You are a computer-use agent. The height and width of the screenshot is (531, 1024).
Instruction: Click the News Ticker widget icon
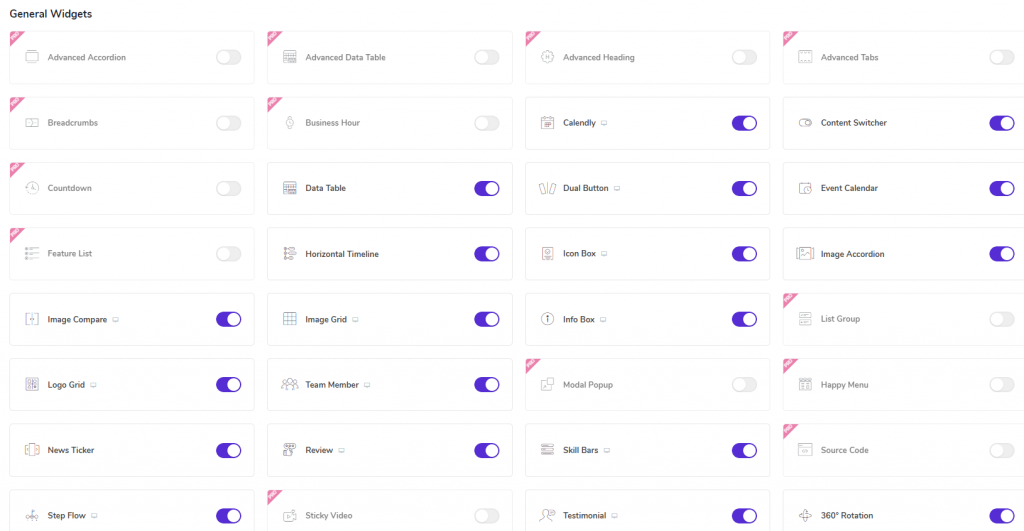click(x=32, y=450)
